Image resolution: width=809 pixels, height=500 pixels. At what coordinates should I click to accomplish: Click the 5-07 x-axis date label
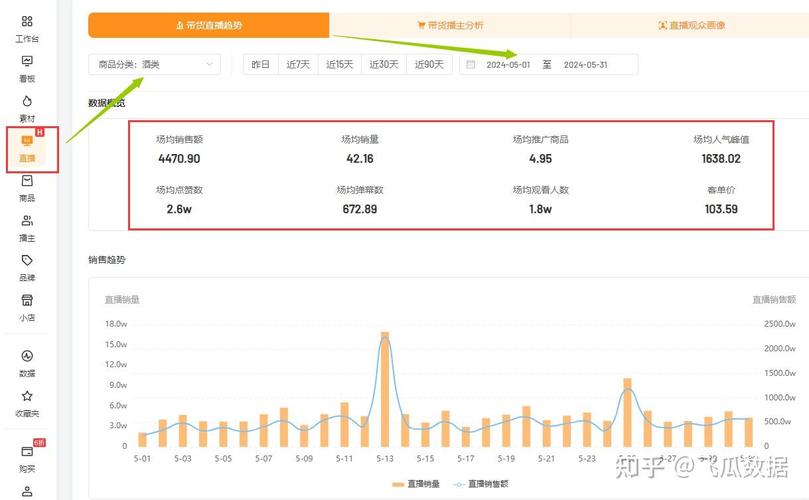(264, 458)
